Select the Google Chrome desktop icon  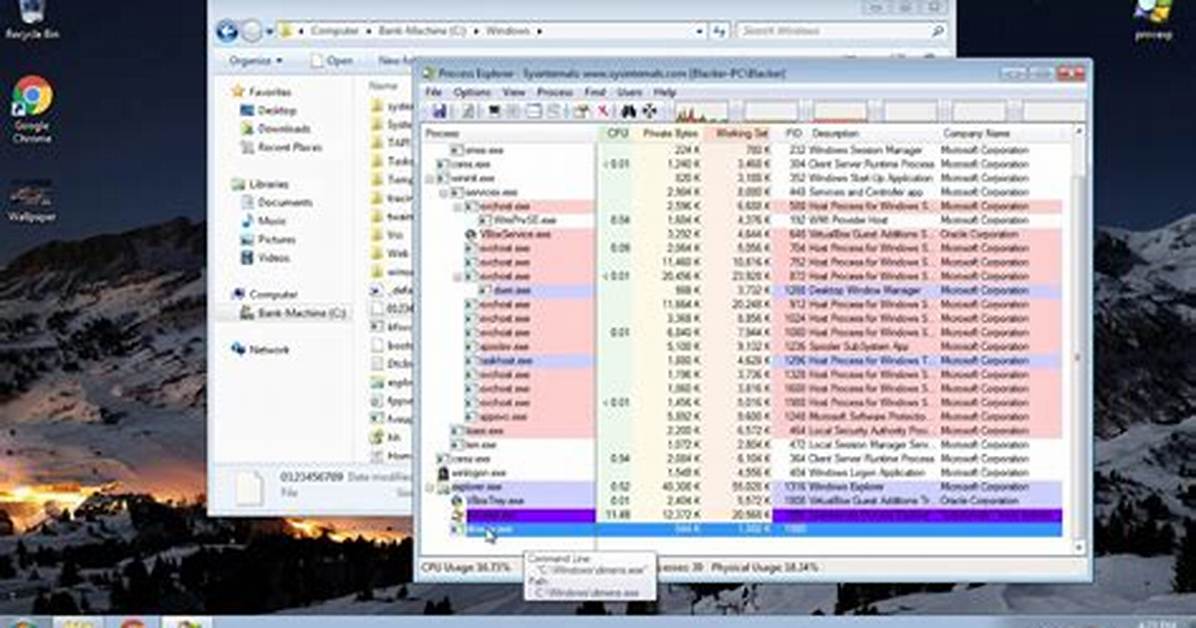click(x=31, y=109)
